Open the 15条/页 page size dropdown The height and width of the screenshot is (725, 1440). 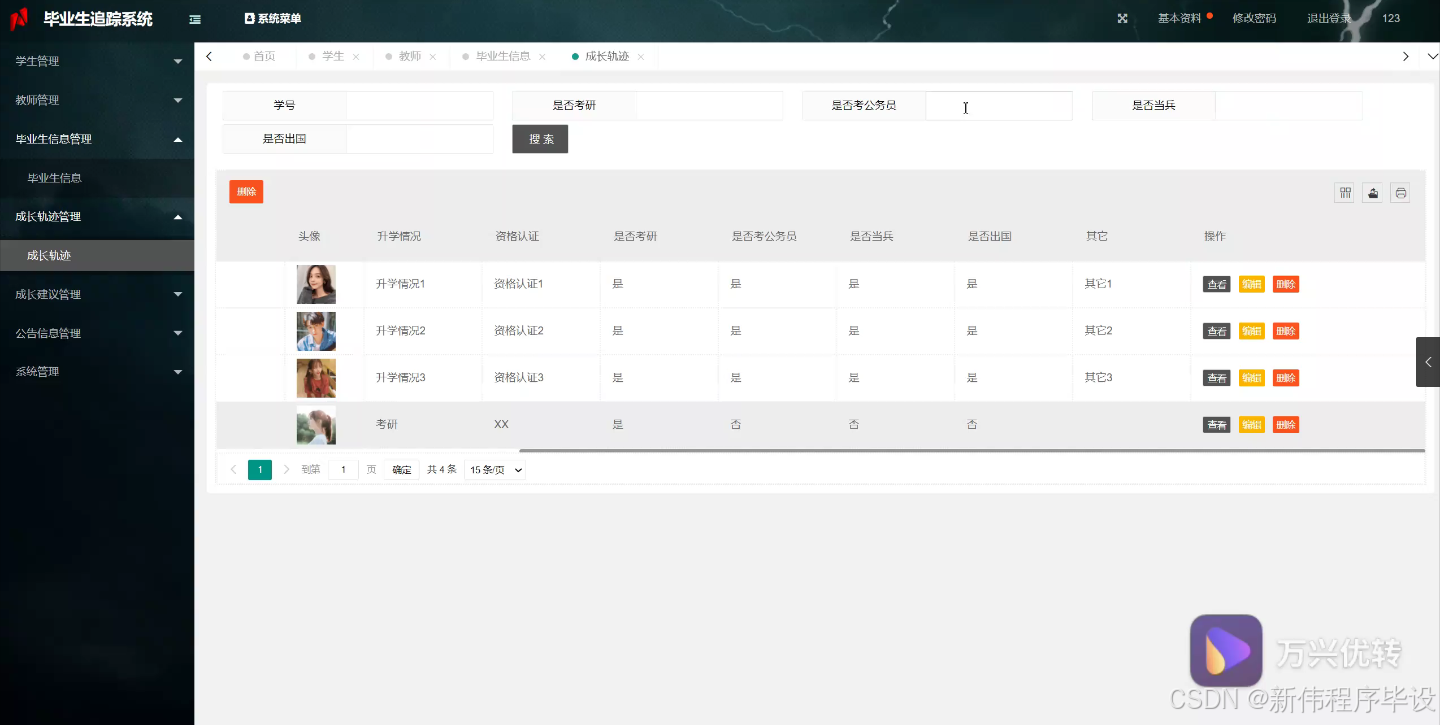point(495,470)
